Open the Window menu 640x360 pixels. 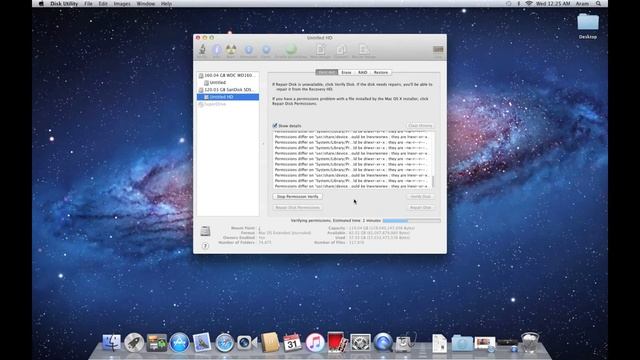[x=145, y=4]
